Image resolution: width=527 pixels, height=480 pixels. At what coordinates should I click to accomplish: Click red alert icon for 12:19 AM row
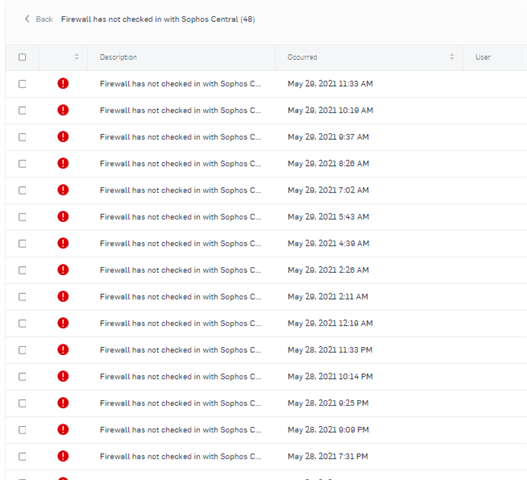[x=63, y=323]
